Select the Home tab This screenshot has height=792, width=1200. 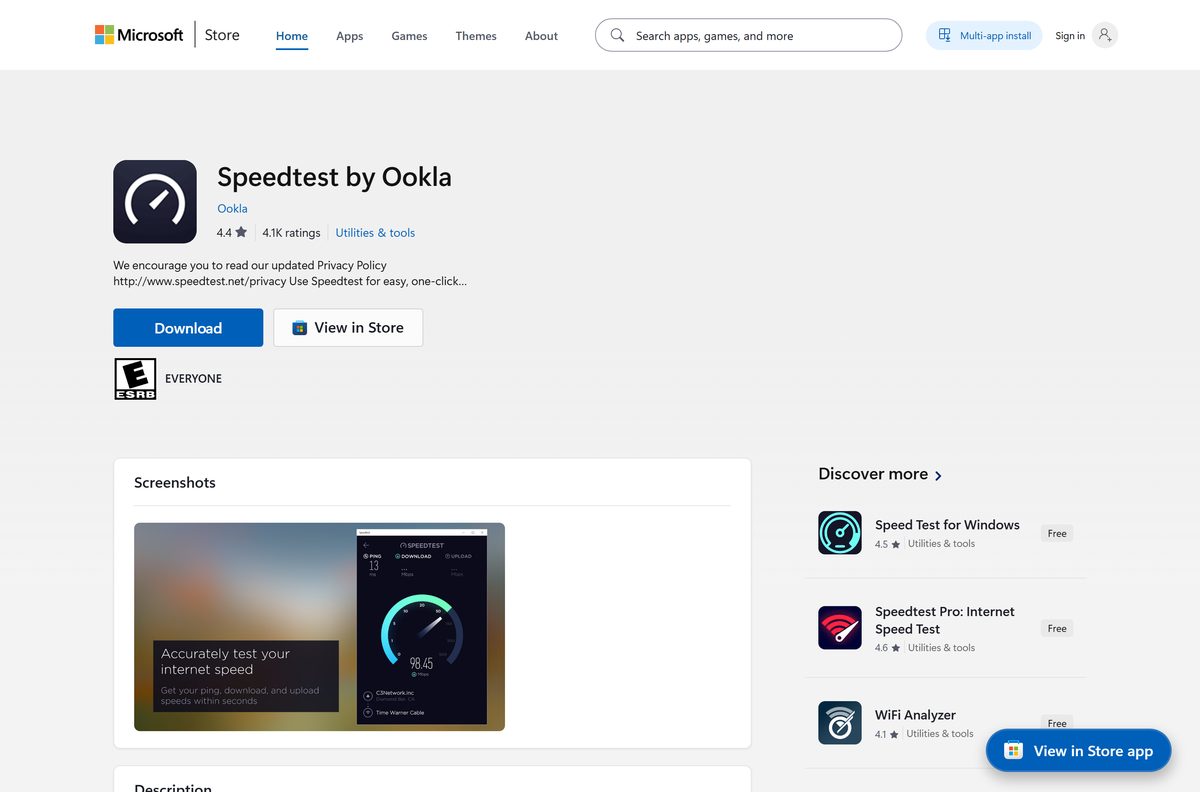tap(292, 36)
